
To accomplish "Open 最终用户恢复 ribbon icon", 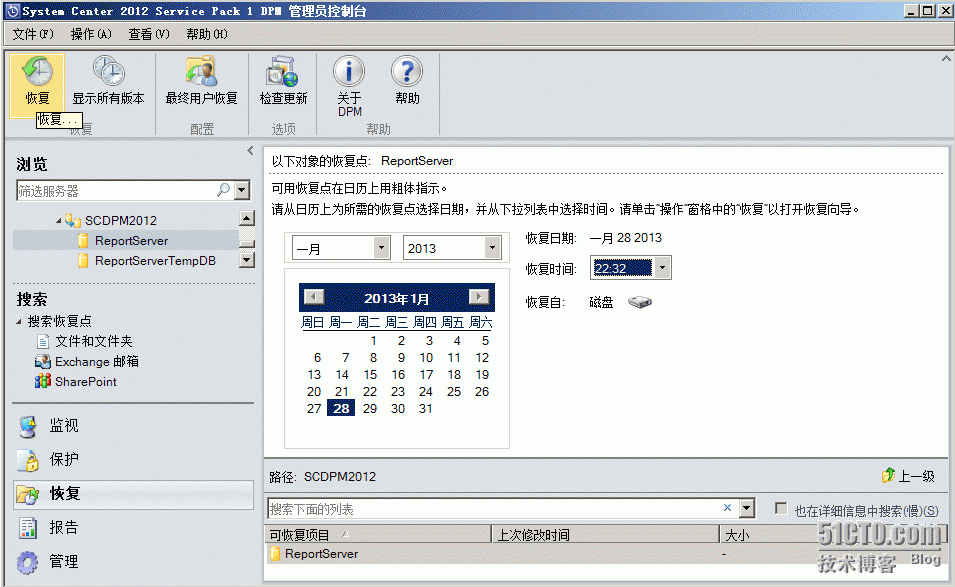I will pyautogui.click(x=202, y=72).
